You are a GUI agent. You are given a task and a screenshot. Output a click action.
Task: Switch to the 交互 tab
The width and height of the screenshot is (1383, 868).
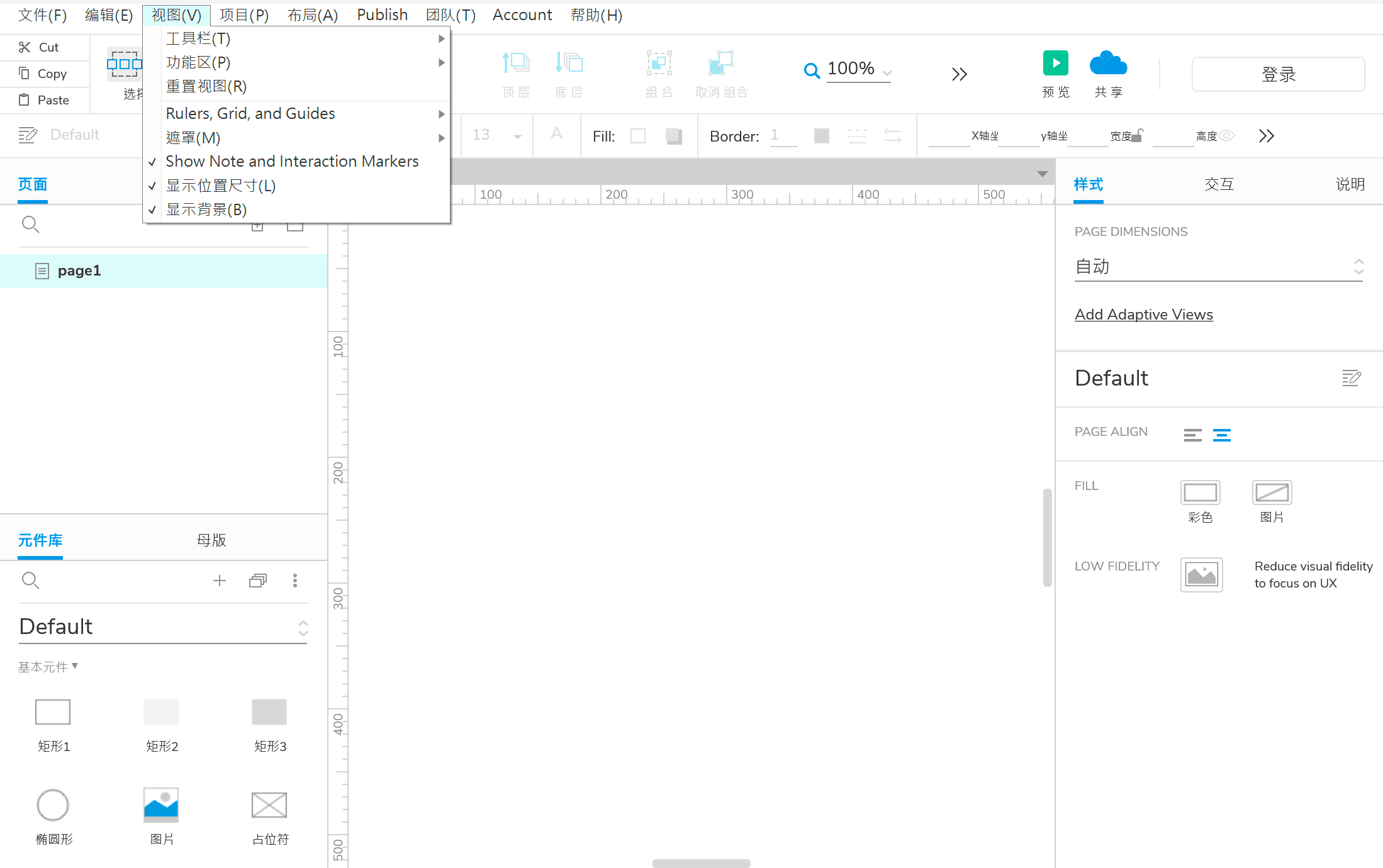(1219, 184)
